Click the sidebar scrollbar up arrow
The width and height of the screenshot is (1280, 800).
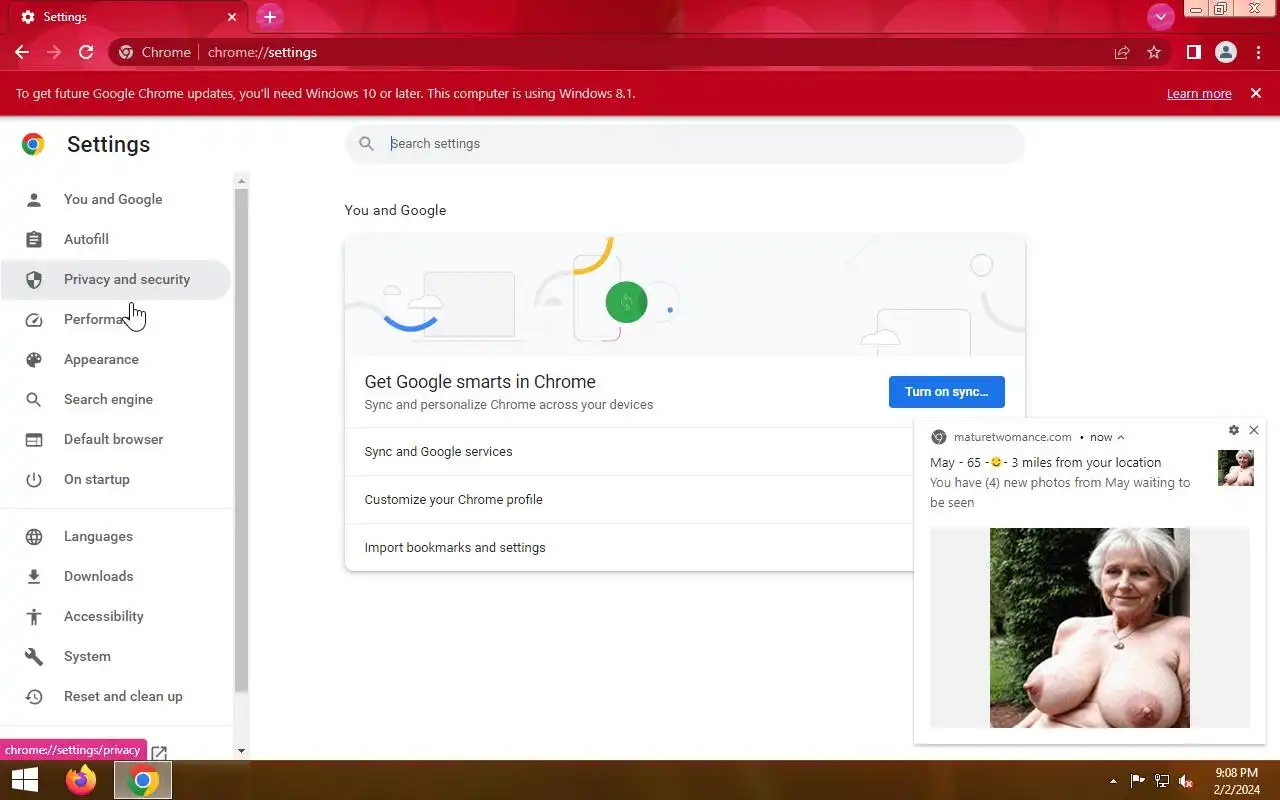coord(241,181)
